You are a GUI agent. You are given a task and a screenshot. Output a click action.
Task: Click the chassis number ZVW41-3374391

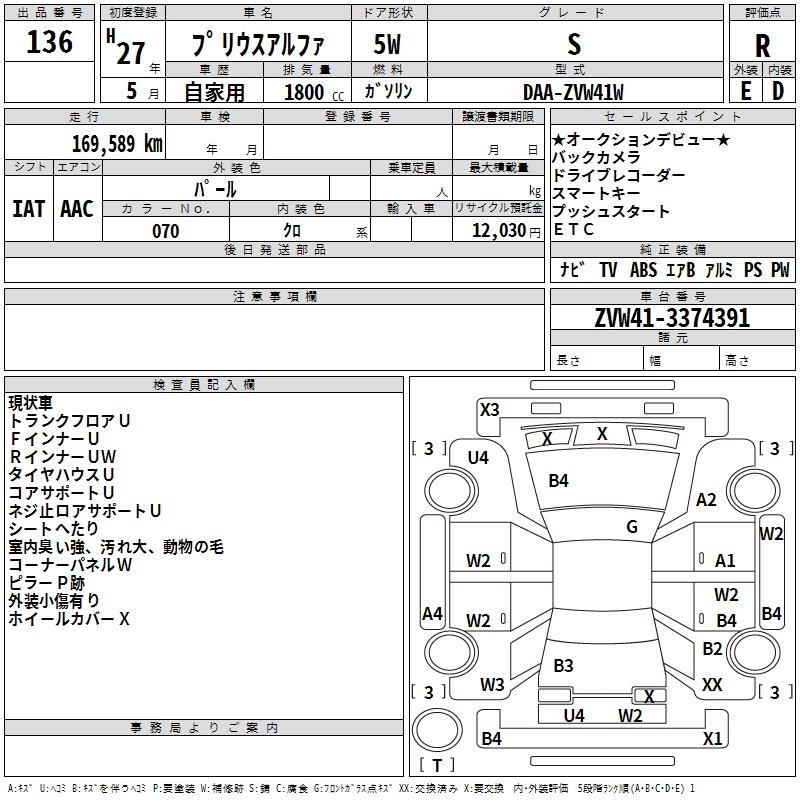click(672, 319)
